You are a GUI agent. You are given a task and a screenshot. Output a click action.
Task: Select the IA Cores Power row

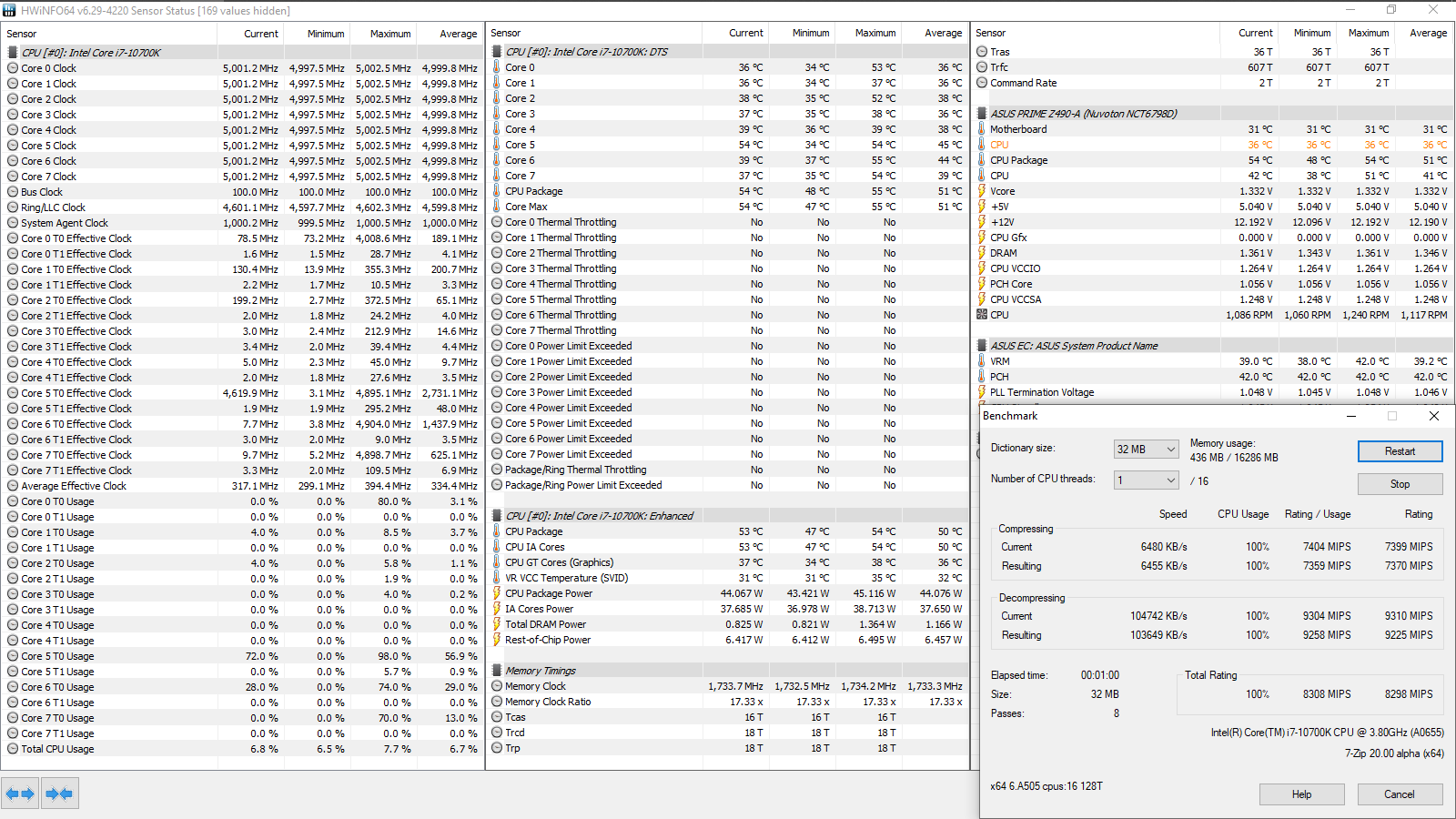tap(728, 609)
